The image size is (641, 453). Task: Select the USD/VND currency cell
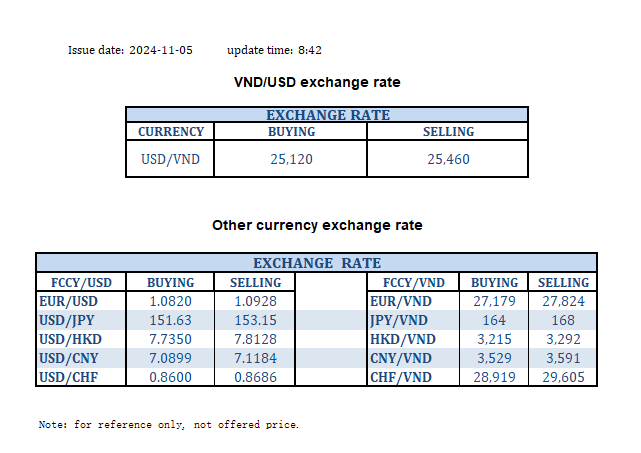click(170, 159)
